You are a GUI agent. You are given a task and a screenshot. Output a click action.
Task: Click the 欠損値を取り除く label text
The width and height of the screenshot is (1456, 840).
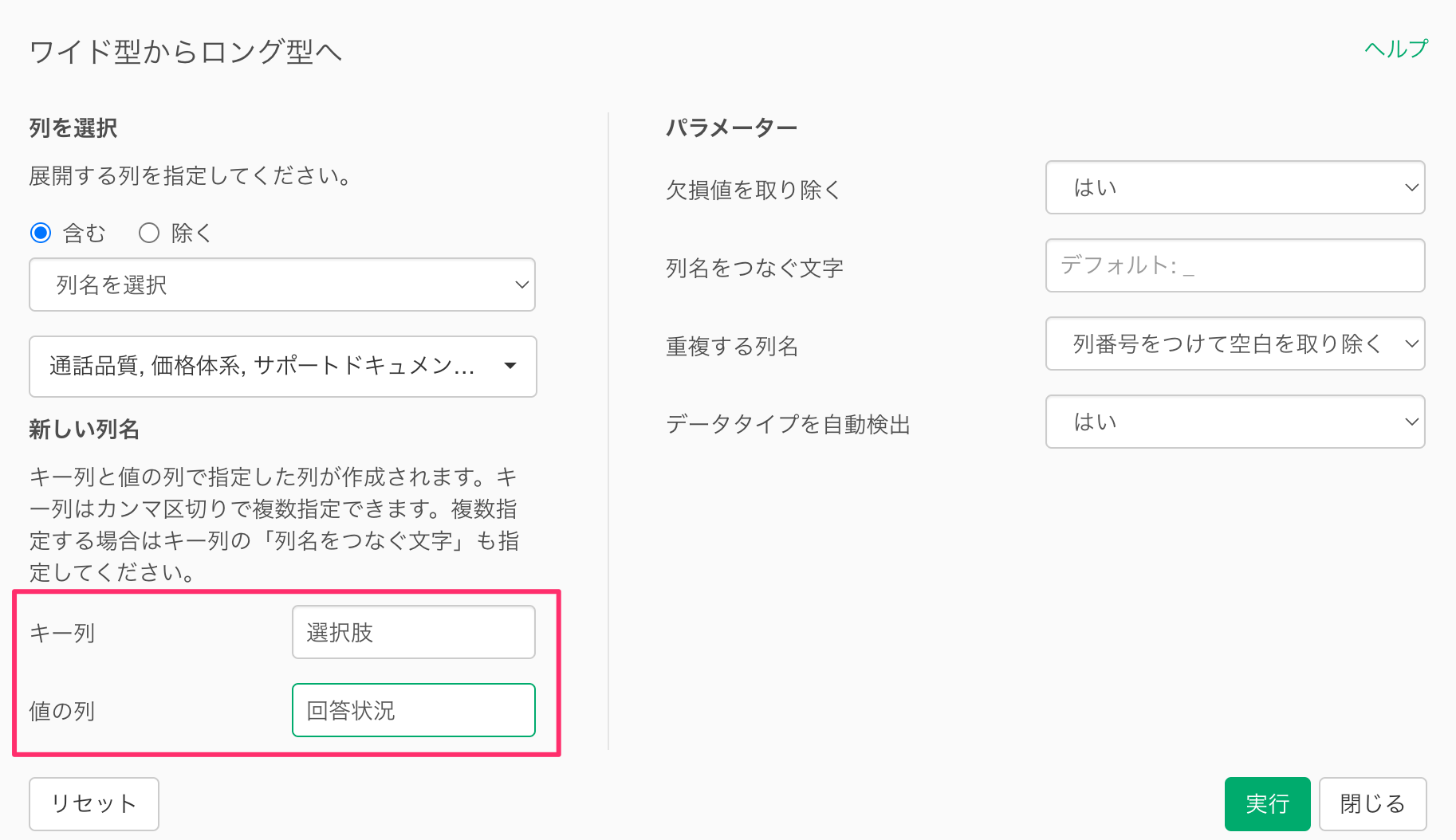[753, 190]
